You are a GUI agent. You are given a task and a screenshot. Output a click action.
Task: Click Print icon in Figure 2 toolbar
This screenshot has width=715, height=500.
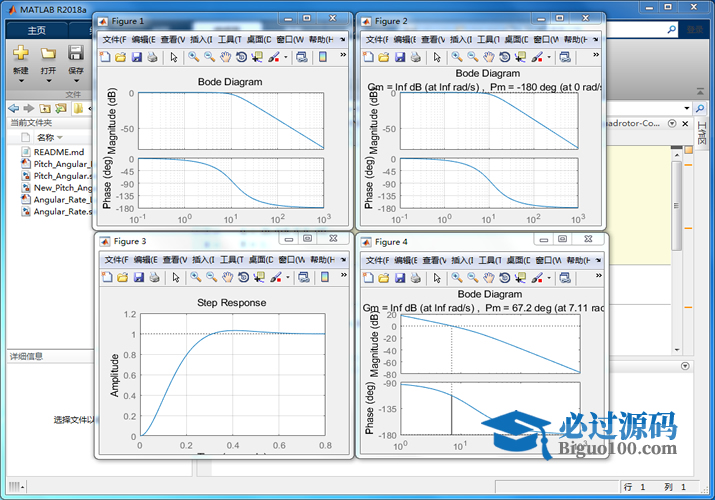414,58
